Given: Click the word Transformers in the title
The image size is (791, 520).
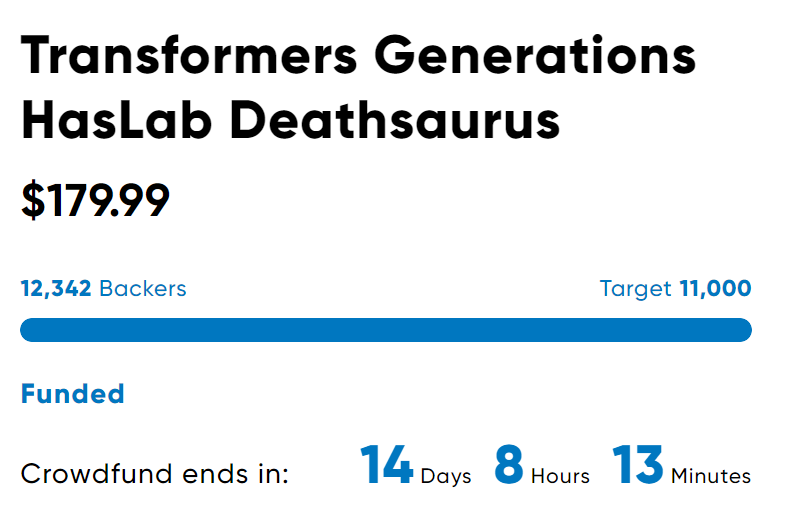Looking at the screenshot, I should [189, 55].
